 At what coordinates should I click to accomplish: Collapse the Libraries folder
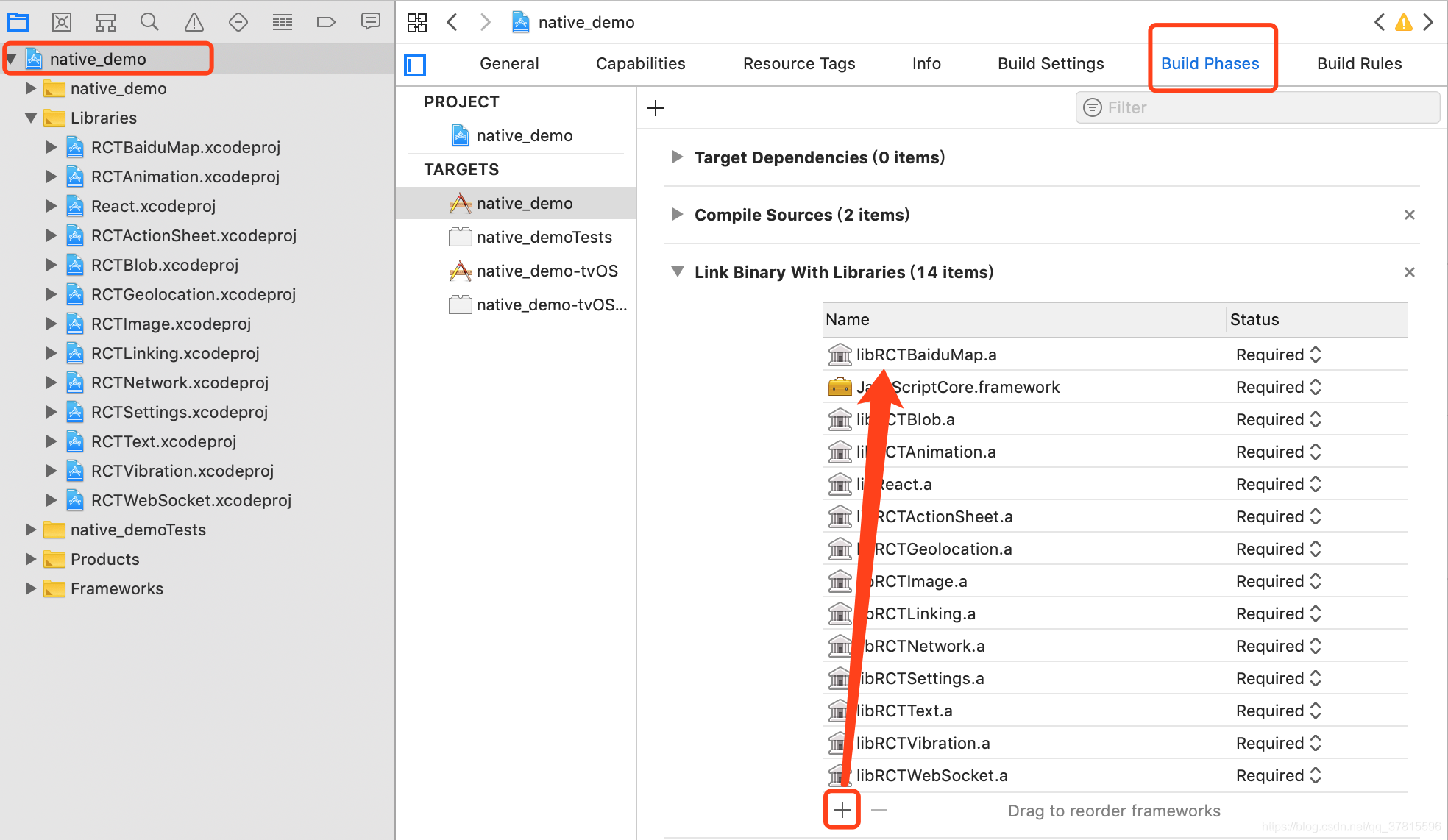tap(30, 118)
